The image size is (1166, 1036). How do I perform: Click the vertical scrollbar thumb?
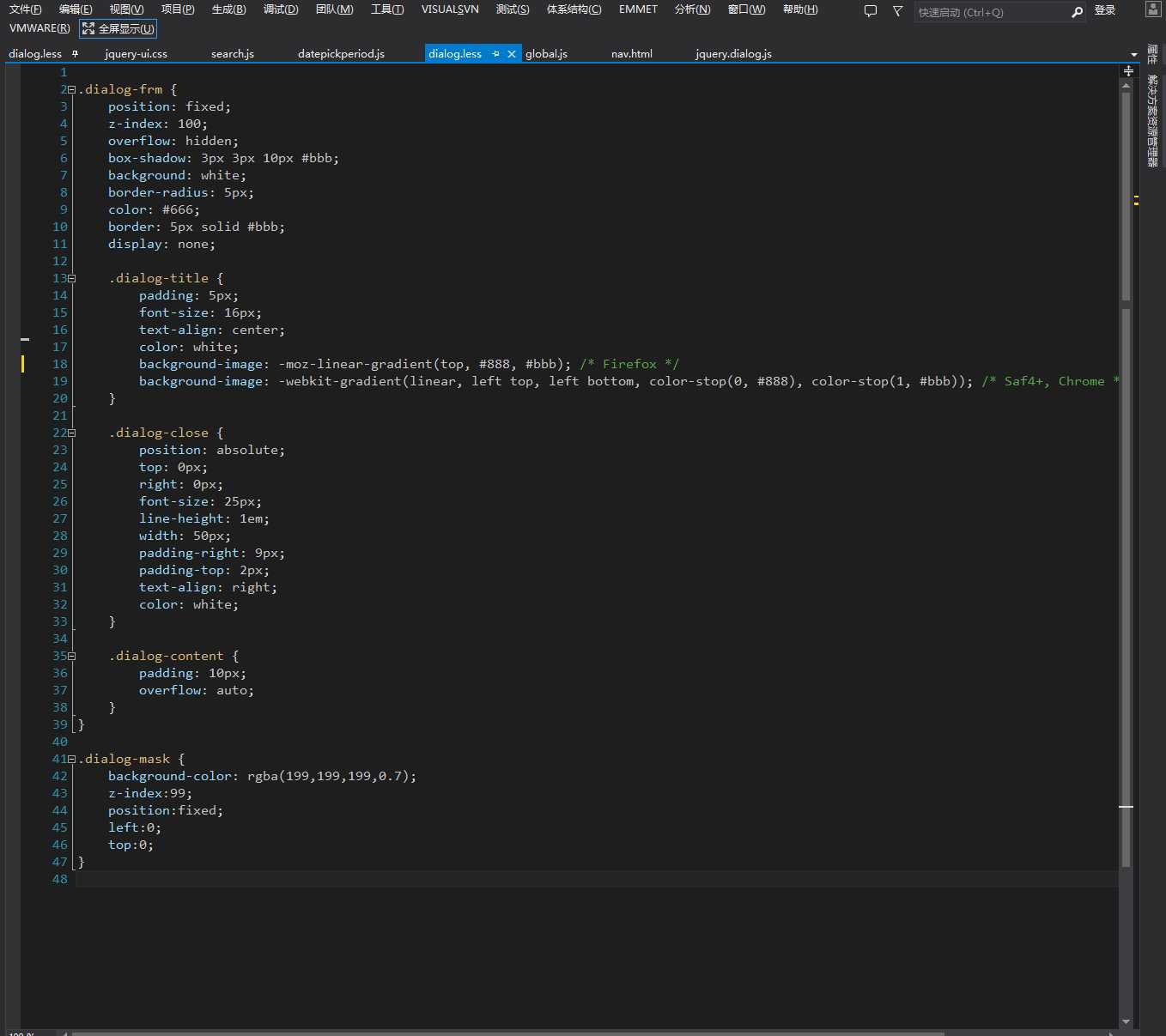pos(1126,481)
